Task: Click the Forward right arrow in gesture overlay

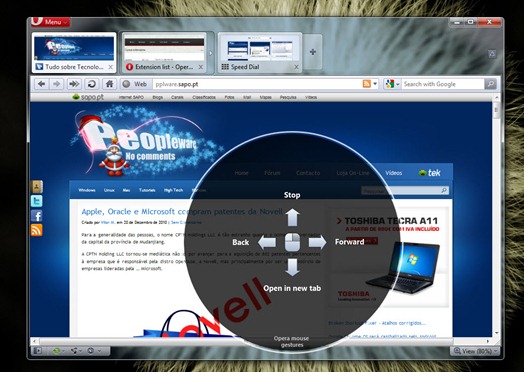Action: pos(317,242)
